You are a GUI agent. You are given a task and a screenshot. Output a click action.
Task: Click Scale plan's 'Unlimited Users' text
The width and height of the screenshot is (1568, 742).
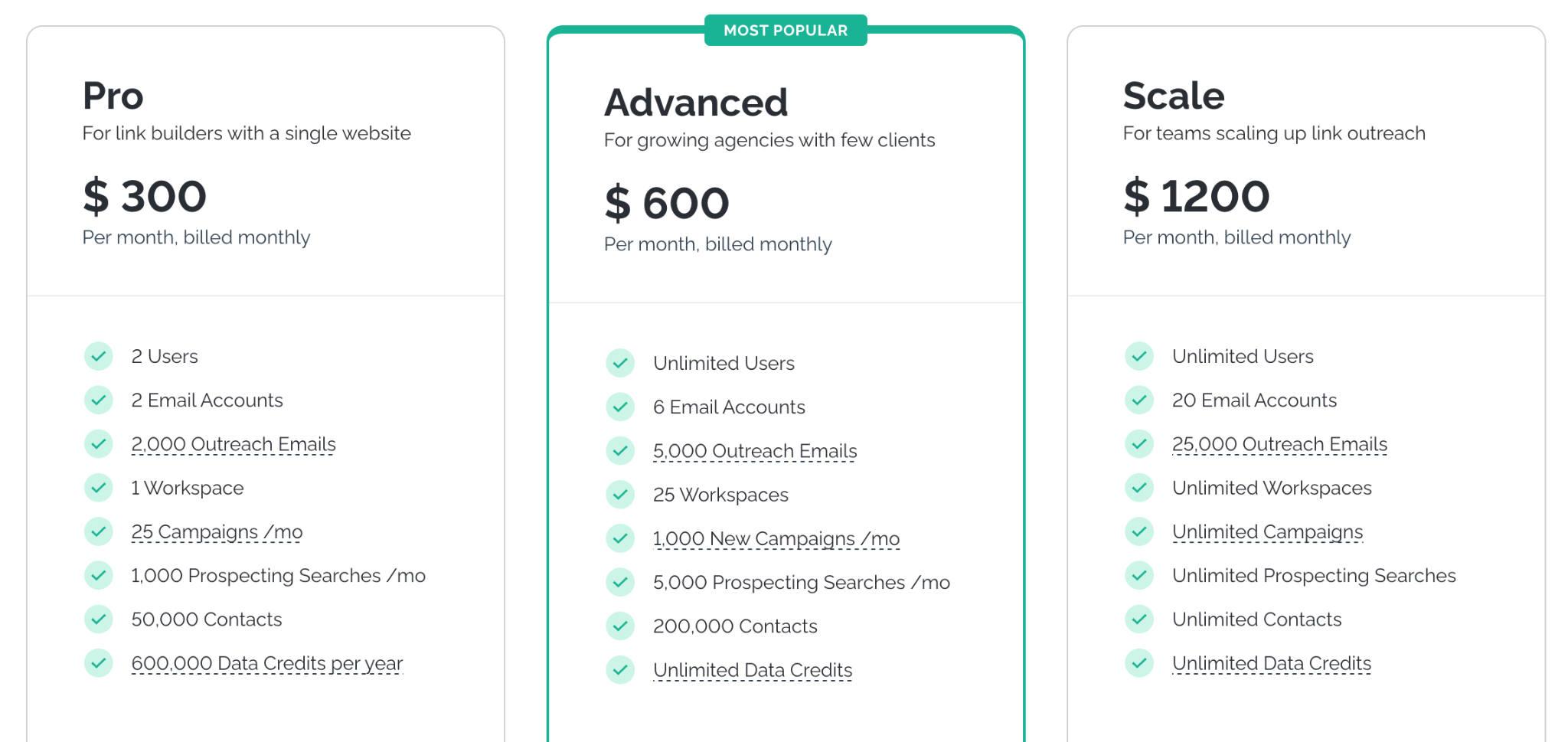coord(1243,356)
